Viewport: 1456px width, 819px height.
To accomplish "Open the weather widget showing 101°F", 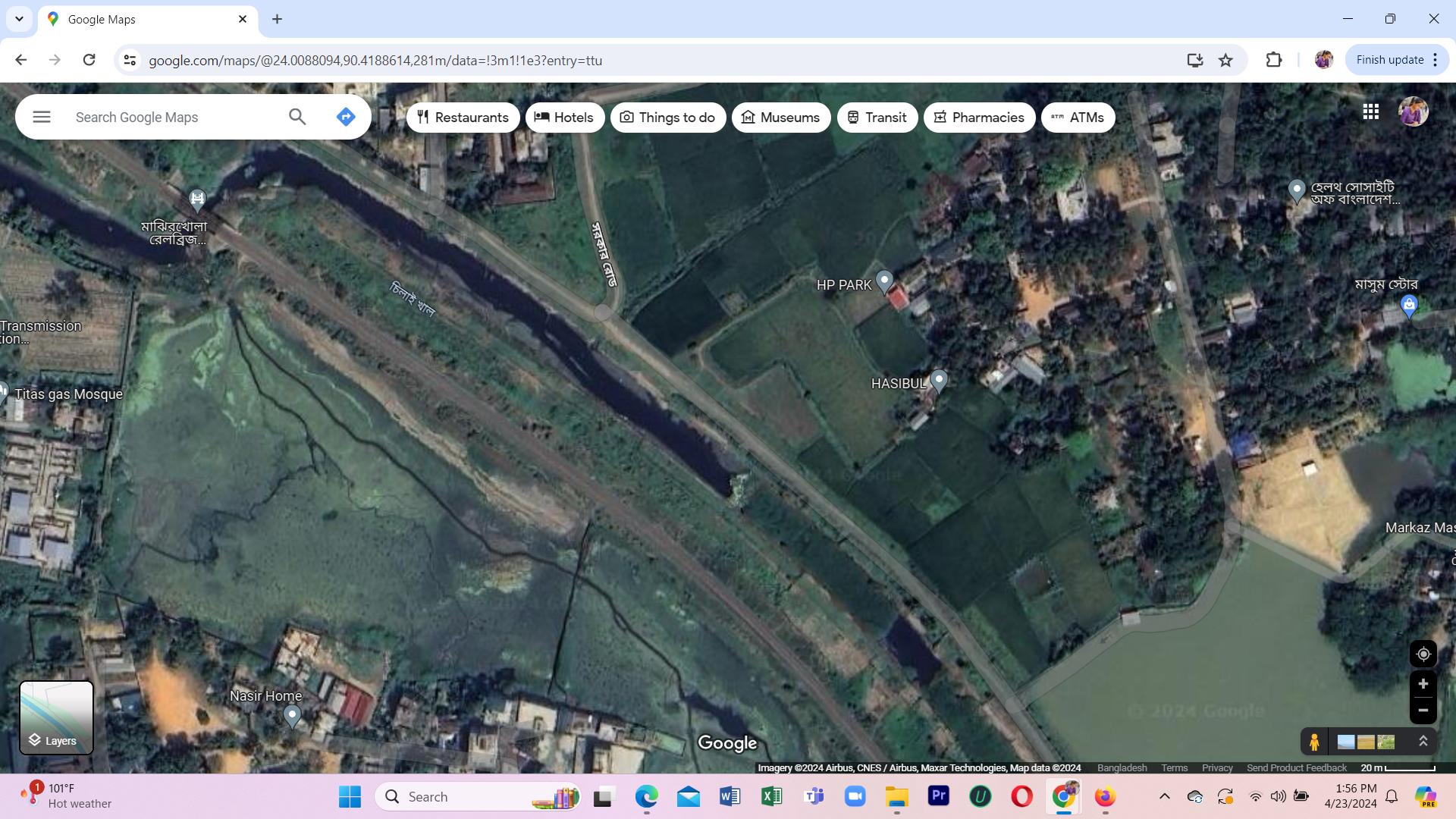I will coord(67,796).
